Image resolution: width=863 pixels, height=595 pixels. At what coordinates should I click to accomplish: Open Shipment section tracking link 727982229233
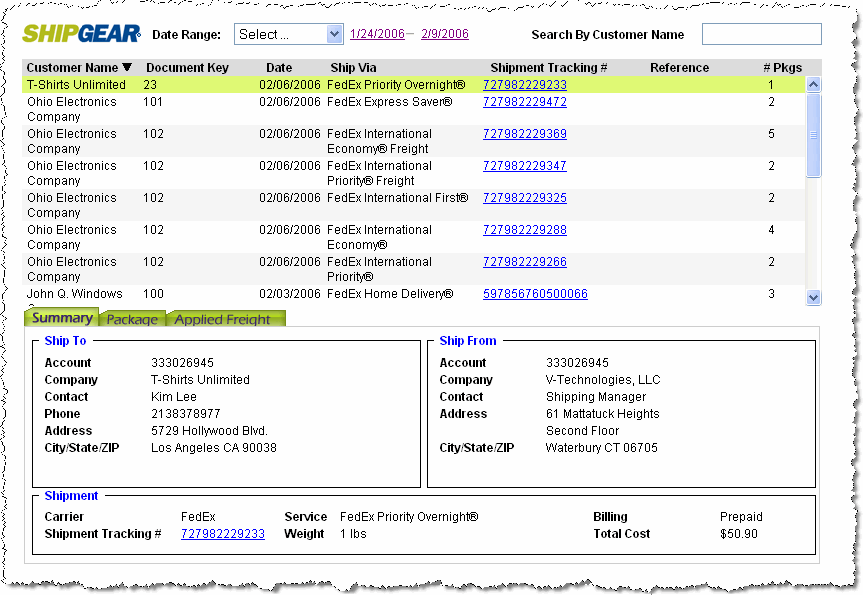223,534
